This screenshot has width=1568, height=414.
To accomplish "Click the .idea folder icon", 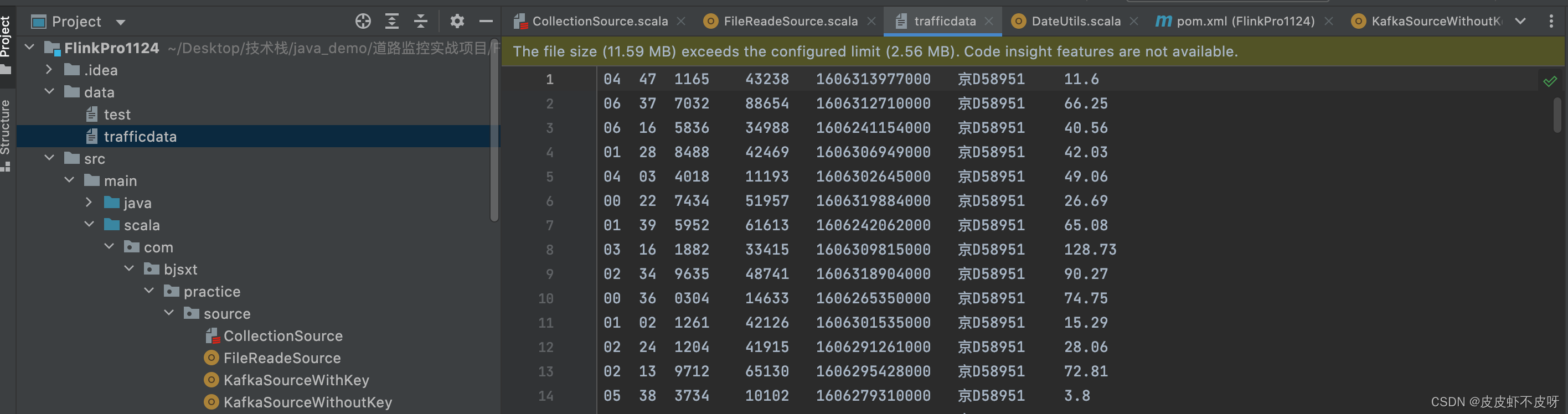I will click(x=72, y=69).
